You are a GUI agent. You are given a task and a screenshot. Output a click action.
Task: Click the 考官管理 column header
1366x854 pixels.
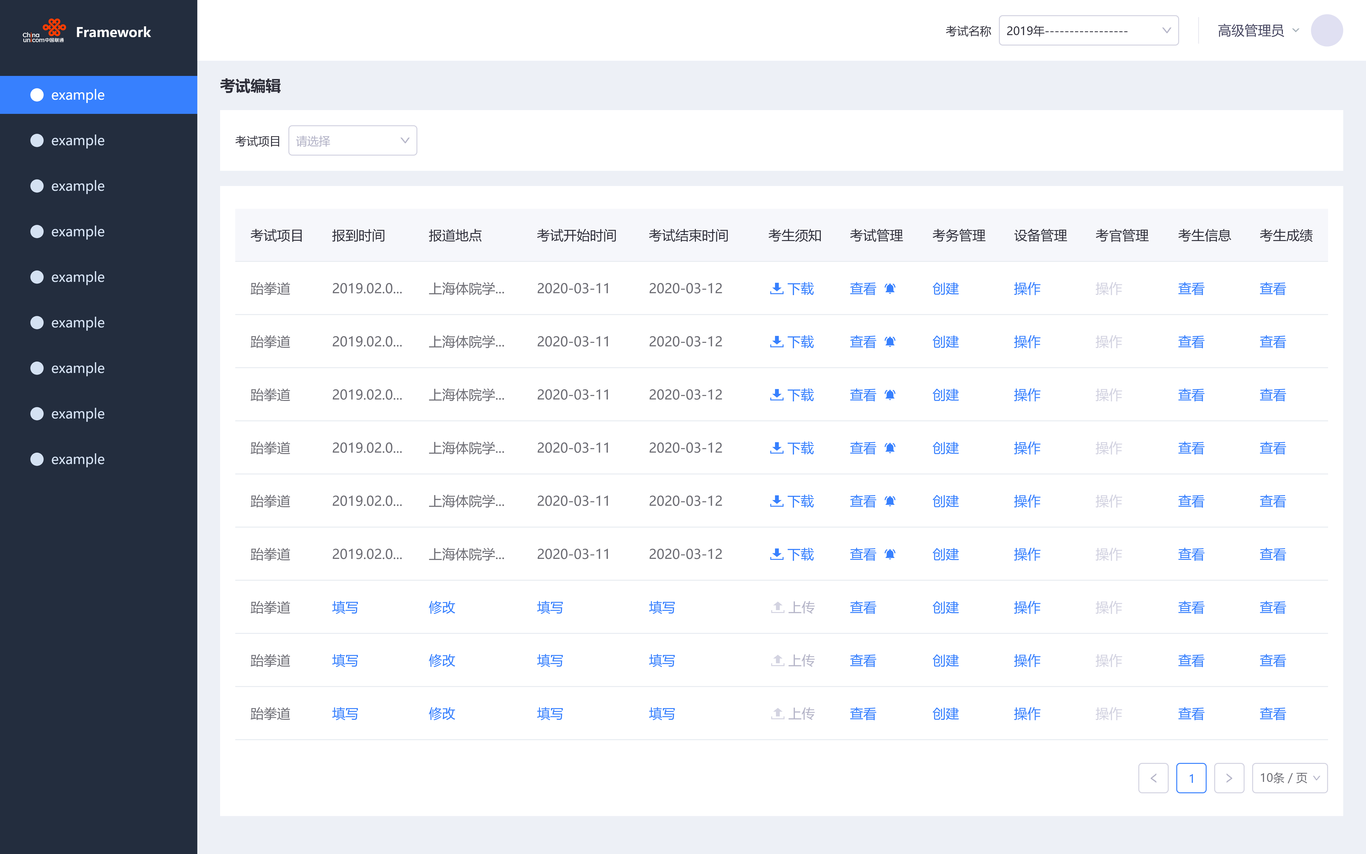pos(1122,235)
